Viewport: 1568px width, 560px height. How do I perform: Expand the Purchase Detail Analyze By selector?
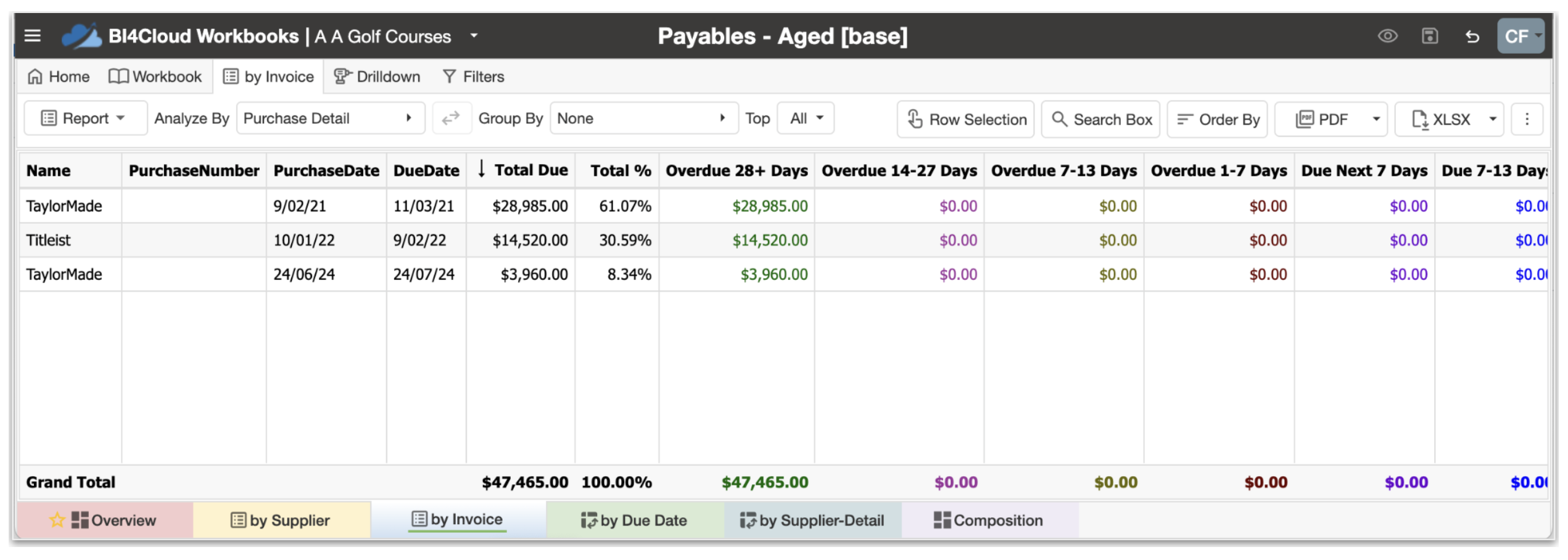pos(331,118)
